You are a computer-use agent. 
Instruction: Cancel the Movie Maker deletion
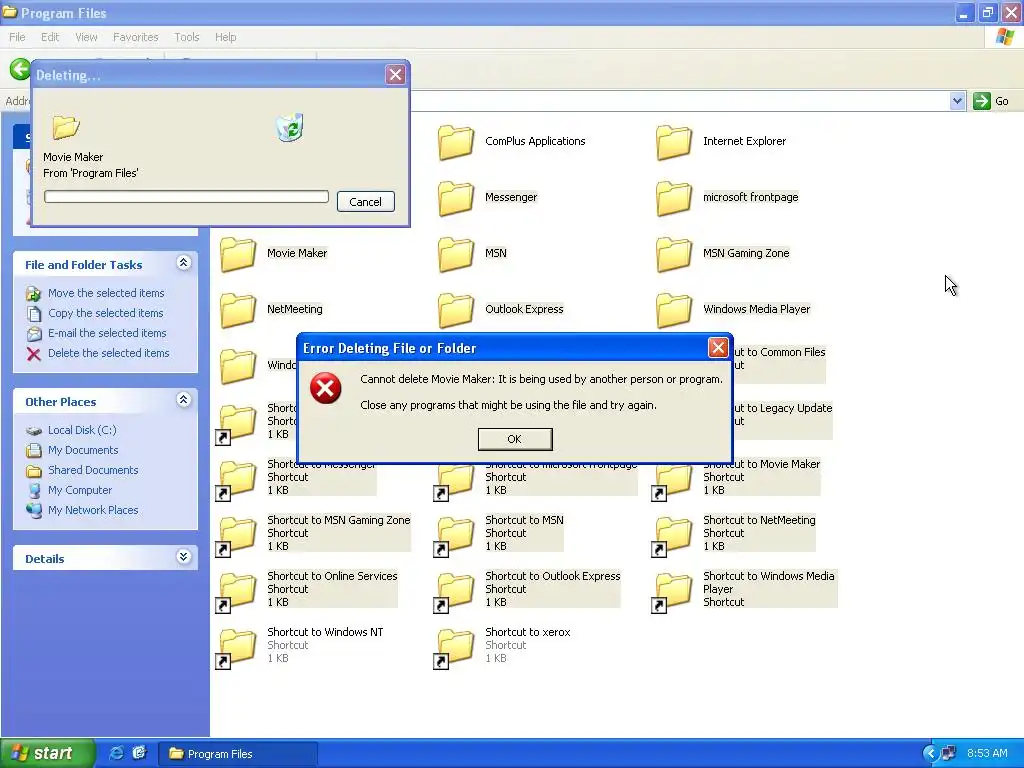tap(365, 202)
